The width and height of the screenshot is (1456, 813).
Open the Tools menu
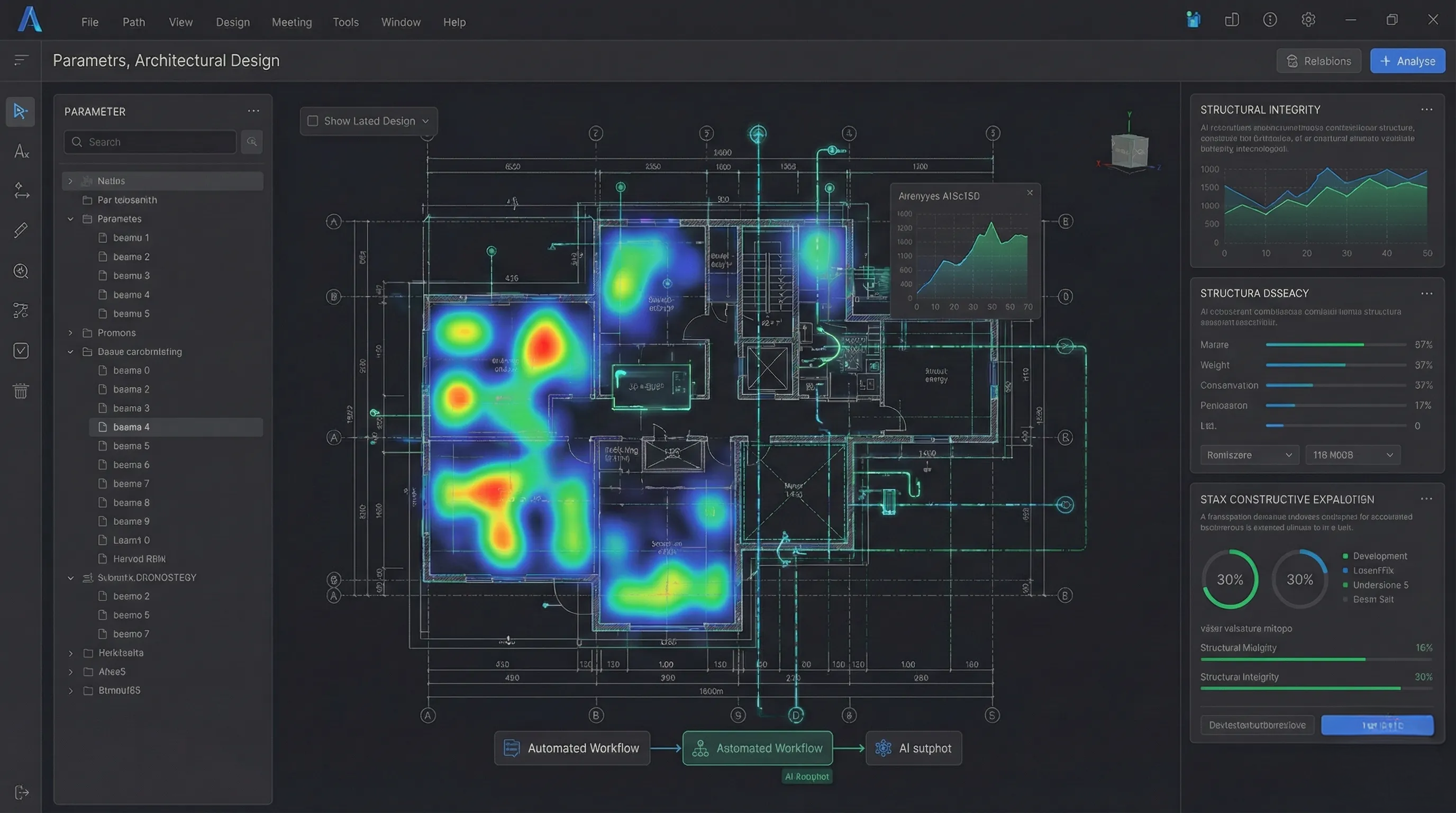pyautogui.click(x=345, y=22)
